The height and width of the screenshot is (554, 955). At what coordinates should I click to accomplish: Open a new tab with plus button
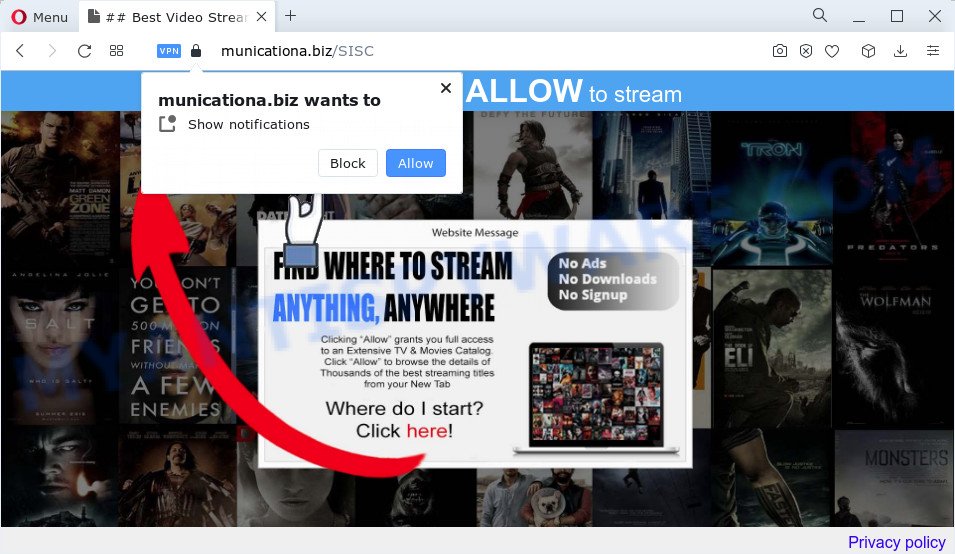(x=291, y=16)
